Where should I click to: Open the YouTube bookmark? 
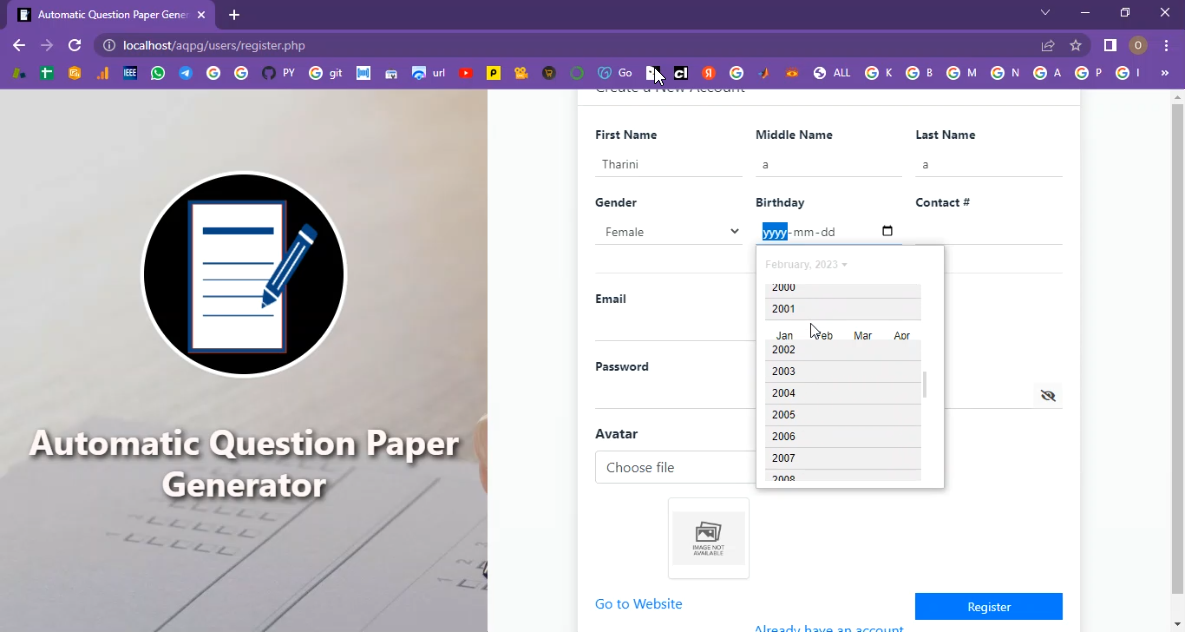466,73
